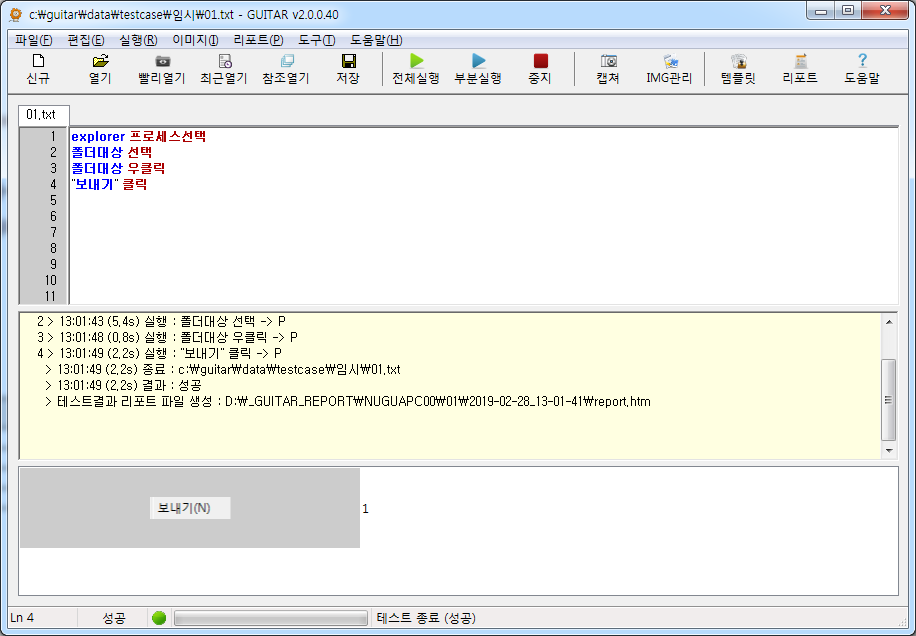
Task: Open the 파일 menu
Action: [31, 38]
